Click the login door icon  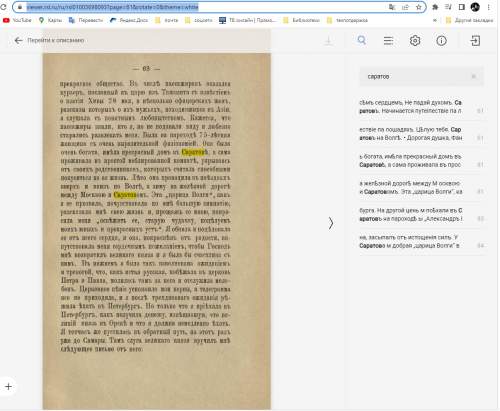[x=475, y=41]
